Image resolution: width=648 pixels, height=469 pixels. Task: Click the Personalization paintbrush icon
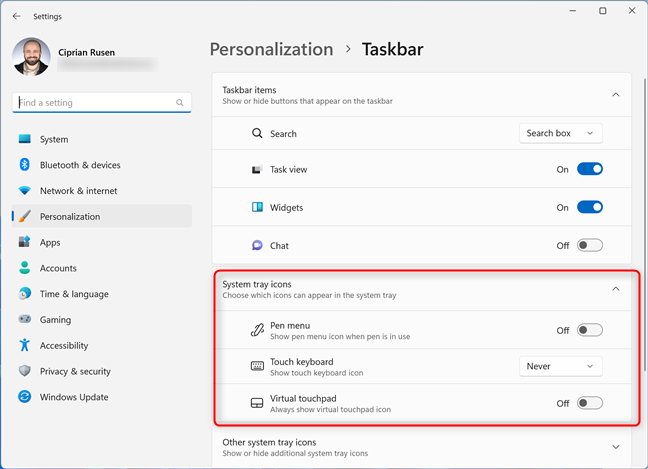(x=25, y=216)
